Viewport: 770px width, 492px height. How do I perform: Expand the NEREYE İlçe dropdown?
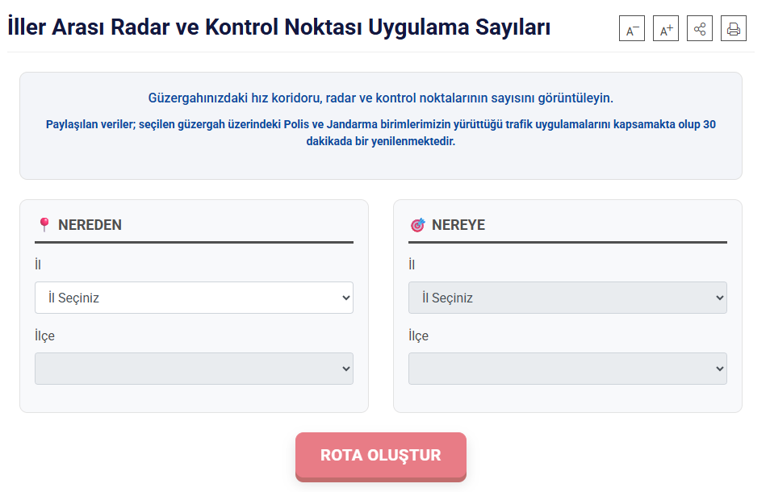[567, 368]
